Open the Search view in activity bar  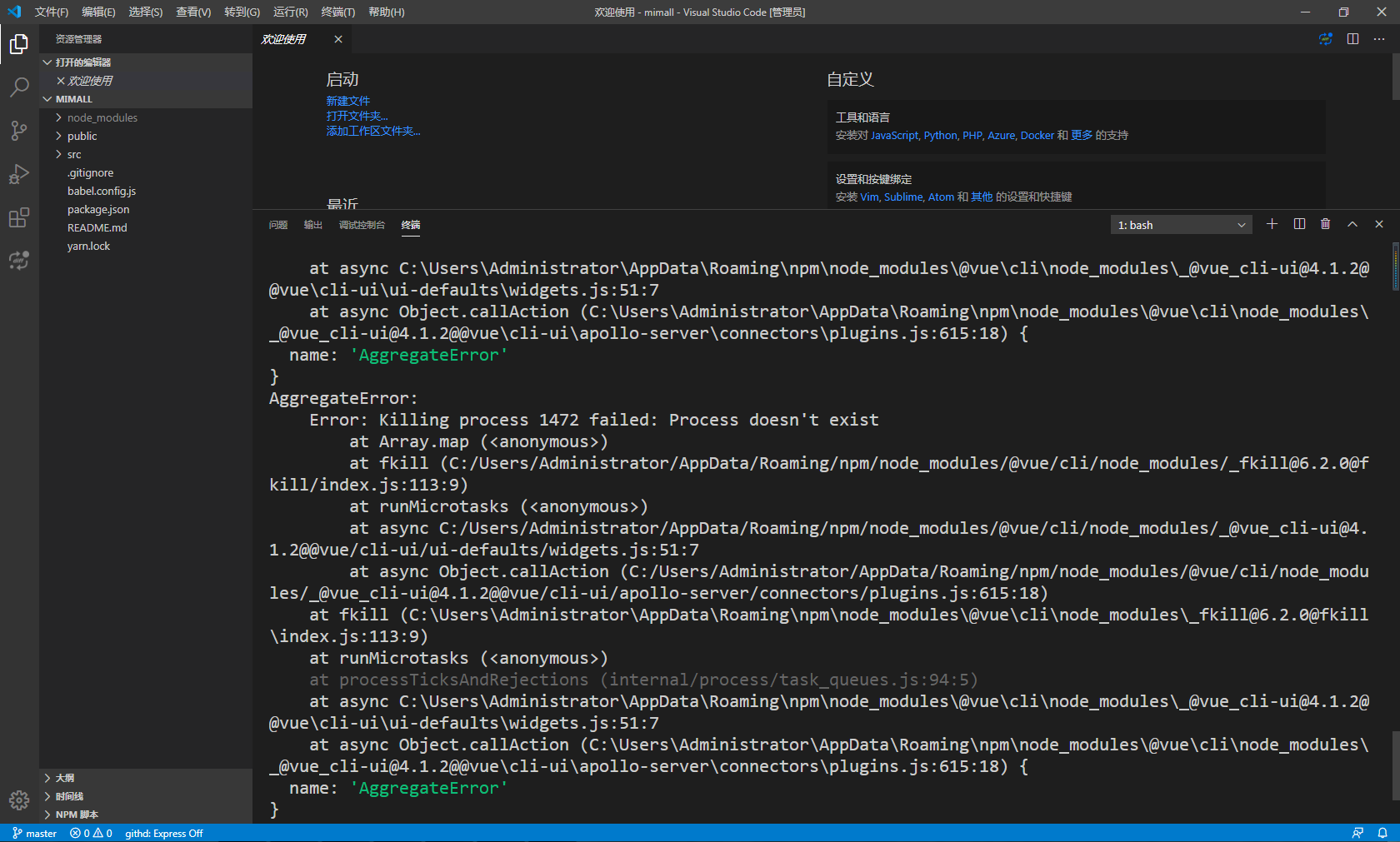click(x=19, y=87)
